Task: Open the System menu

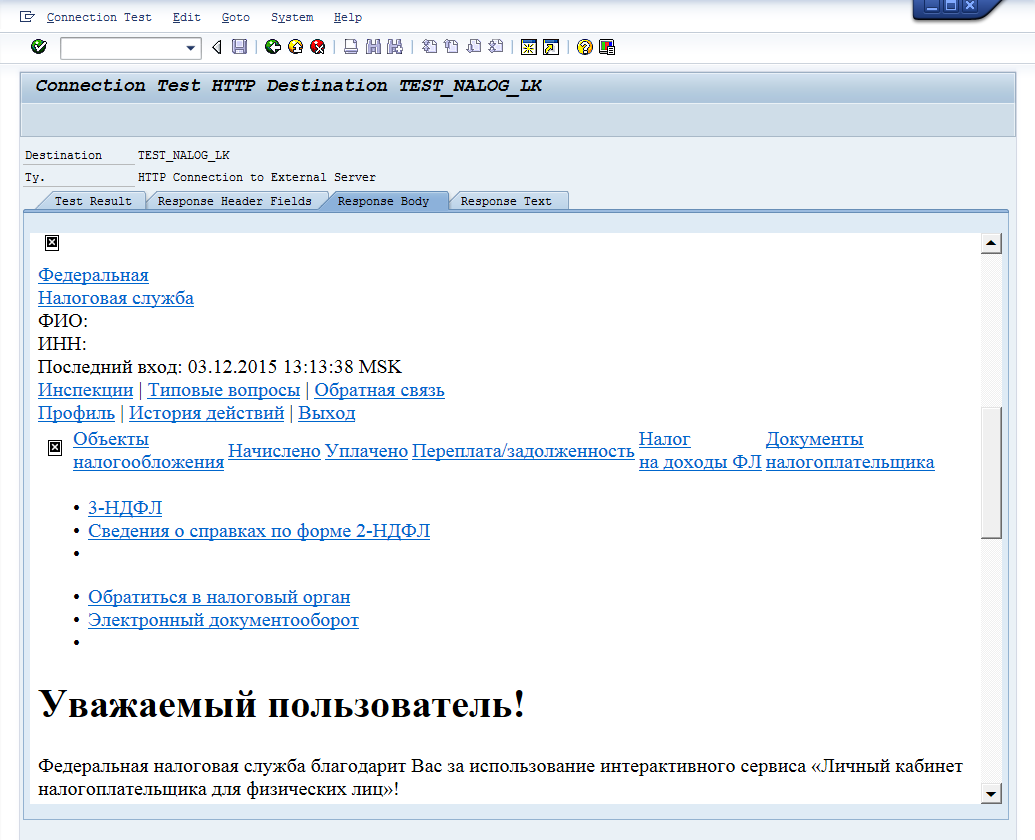Action: click(292, 17)
